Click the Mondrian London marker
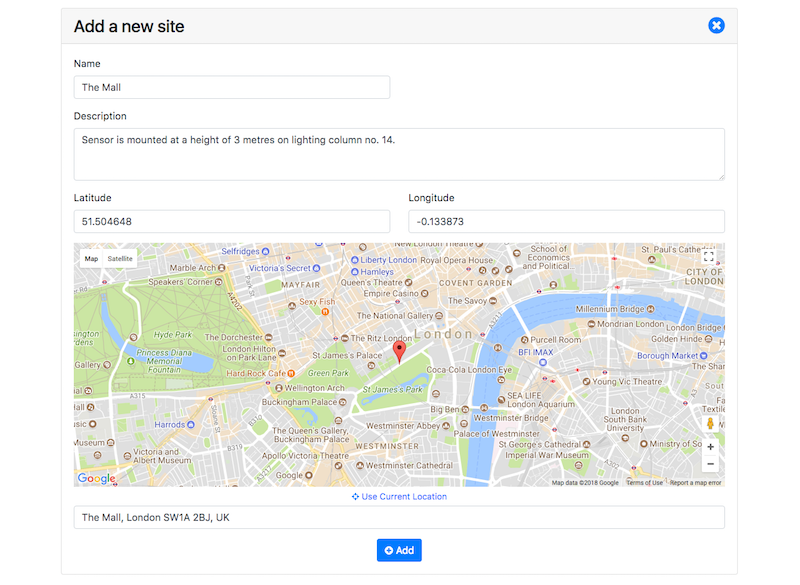800x585 pixels. pyautogui.click(x=591, y=324)
